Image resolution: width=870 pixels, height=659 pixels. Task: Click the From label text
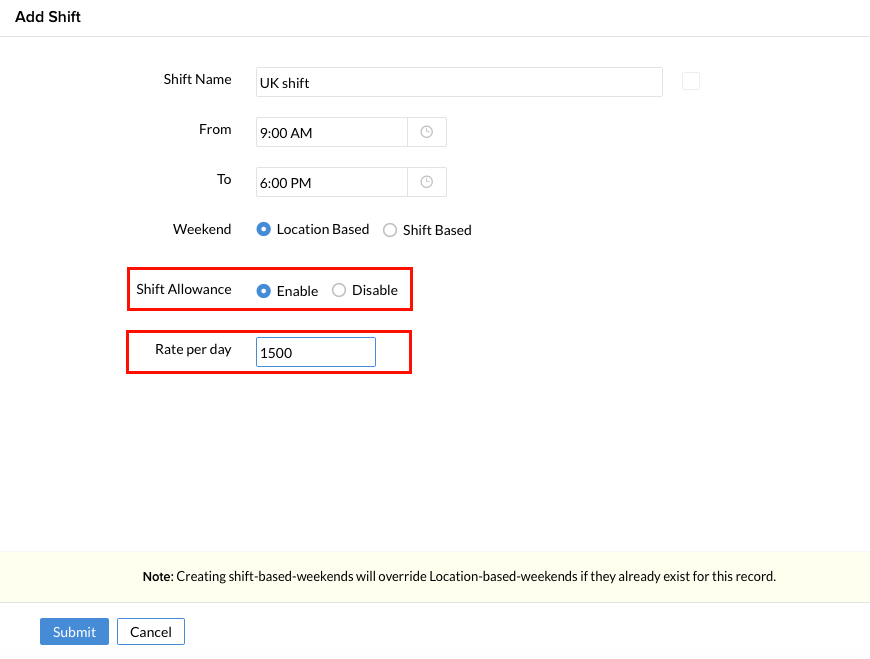pyautogui.click(x=215, y=129)
